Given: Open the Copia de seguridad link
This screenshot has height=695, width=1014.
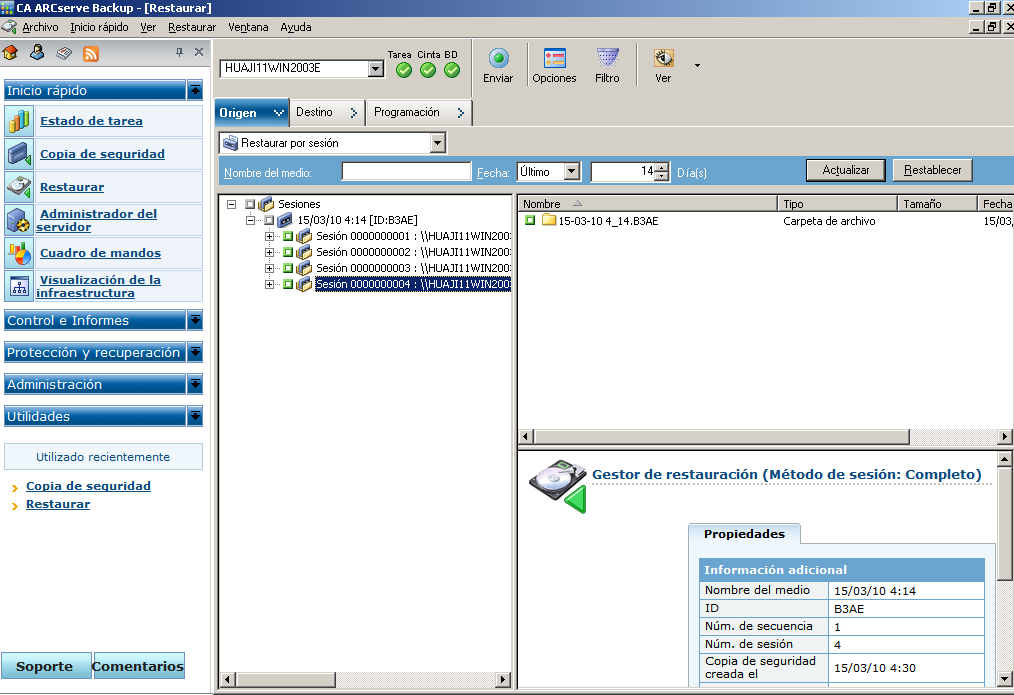Looking at the screenshot, I should [102, 154].
